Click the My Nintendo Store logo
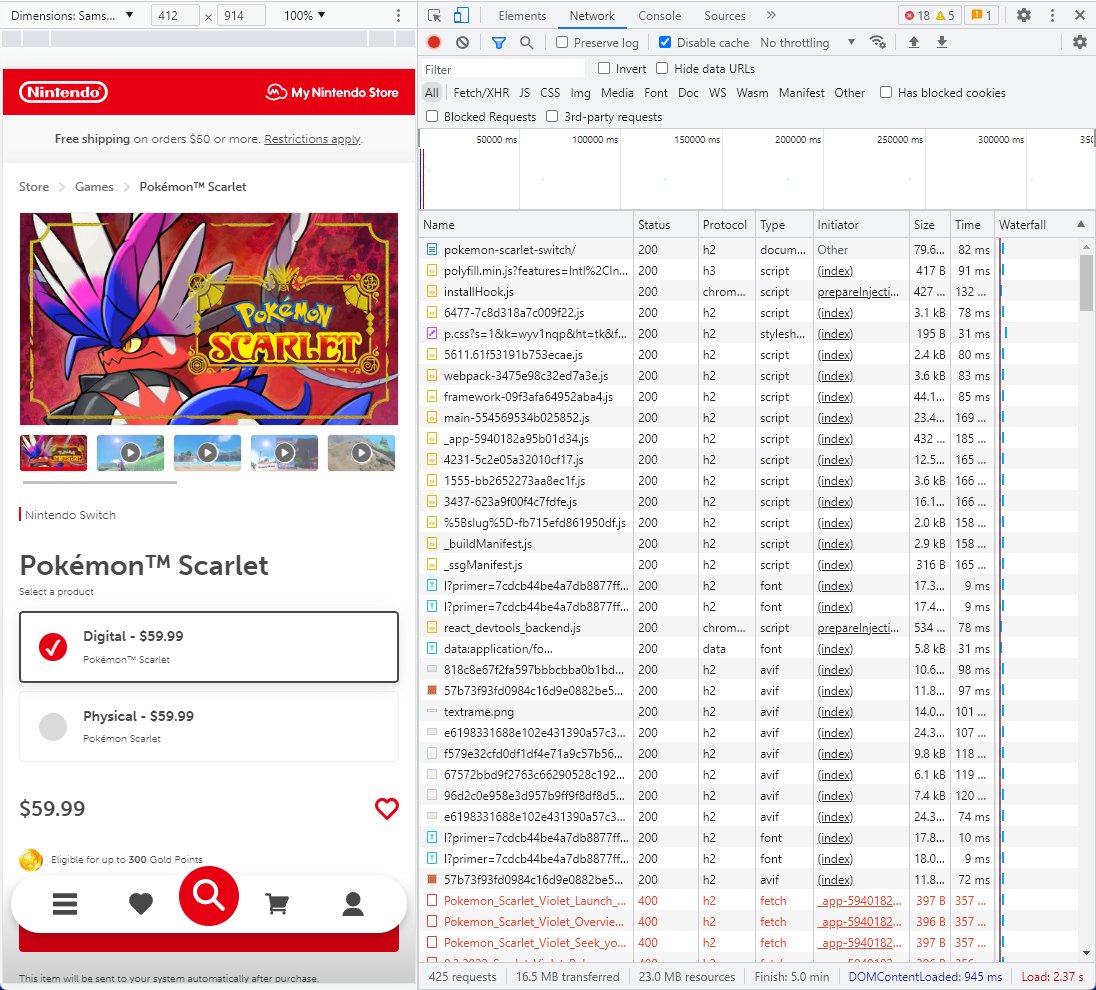1096x990 pixels. pyautogui.click(x=332, y=92)
